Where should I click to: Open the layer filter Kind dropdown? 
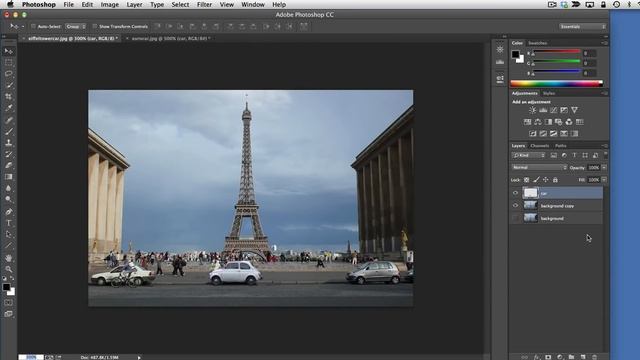(529, 155)
